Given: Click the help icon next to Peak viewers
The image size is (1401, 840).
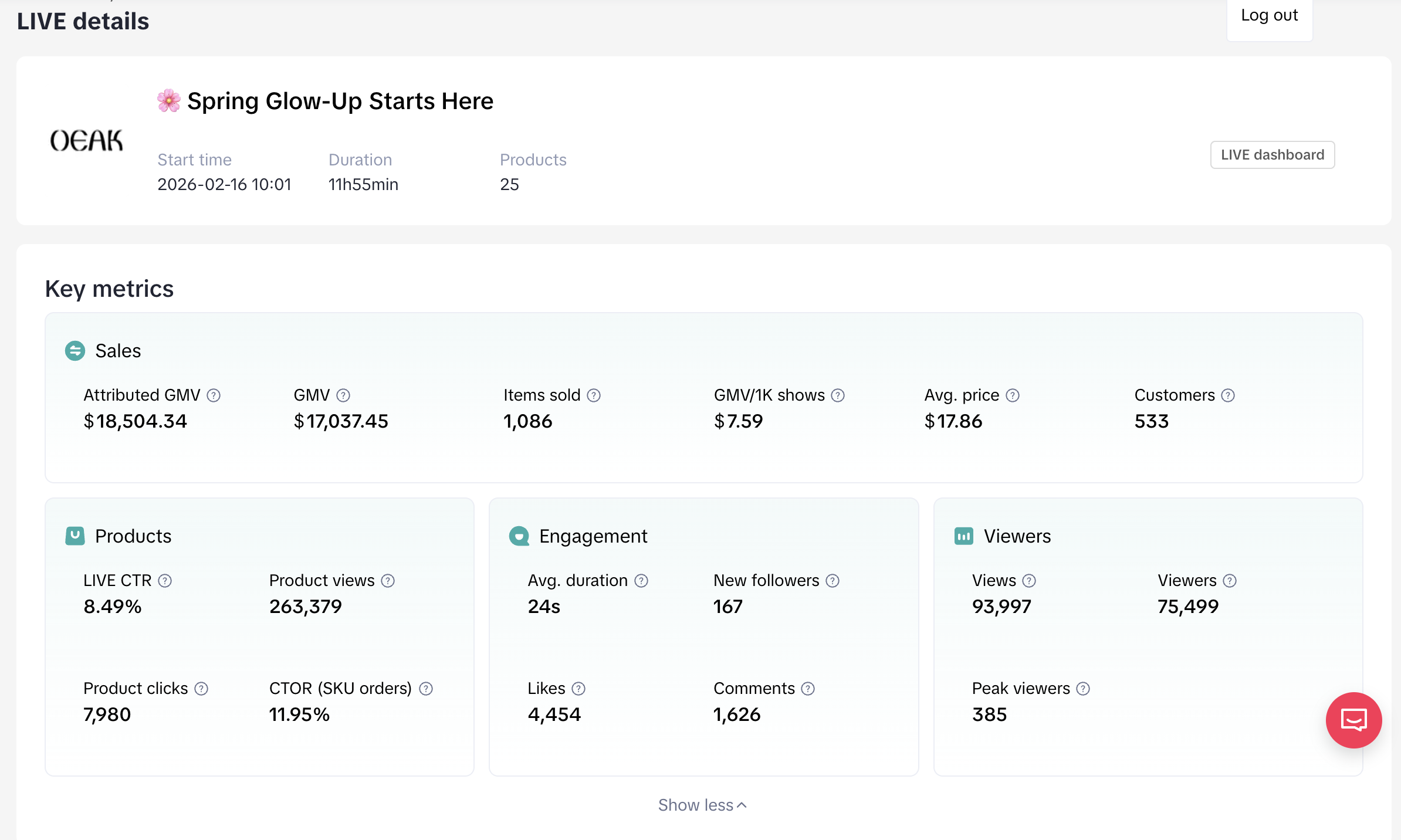Looking at the screenshot, I should point(1083,689).
